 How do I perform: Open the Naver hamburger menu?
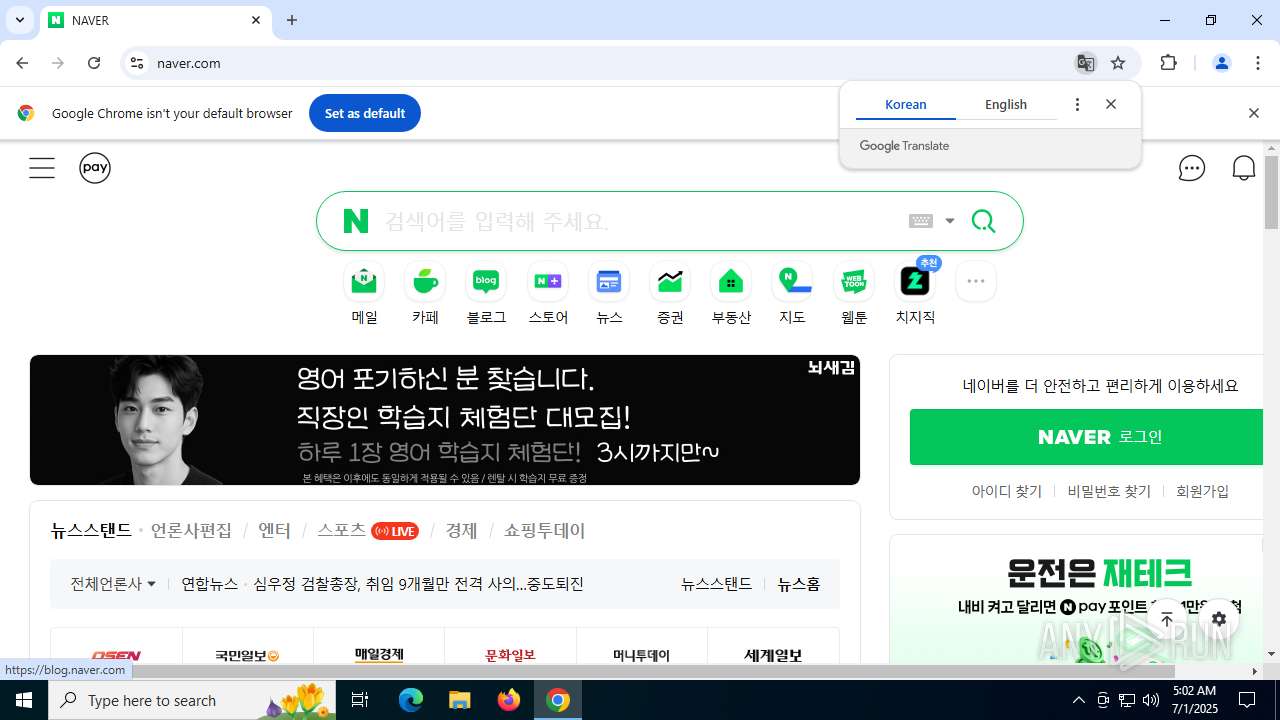42,168
